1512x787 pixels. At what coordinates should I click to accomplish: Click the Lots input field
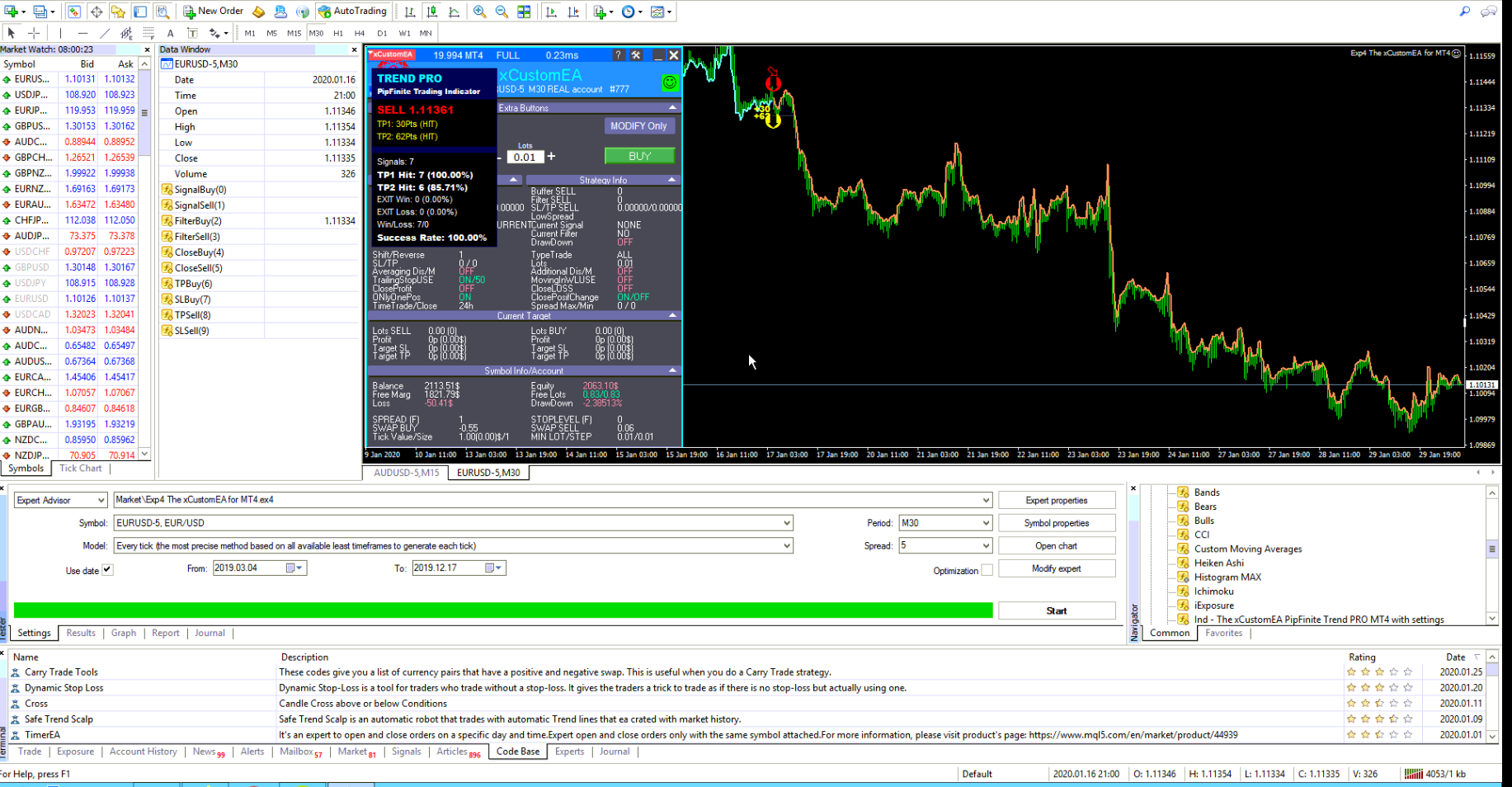(x=525, y=157)
